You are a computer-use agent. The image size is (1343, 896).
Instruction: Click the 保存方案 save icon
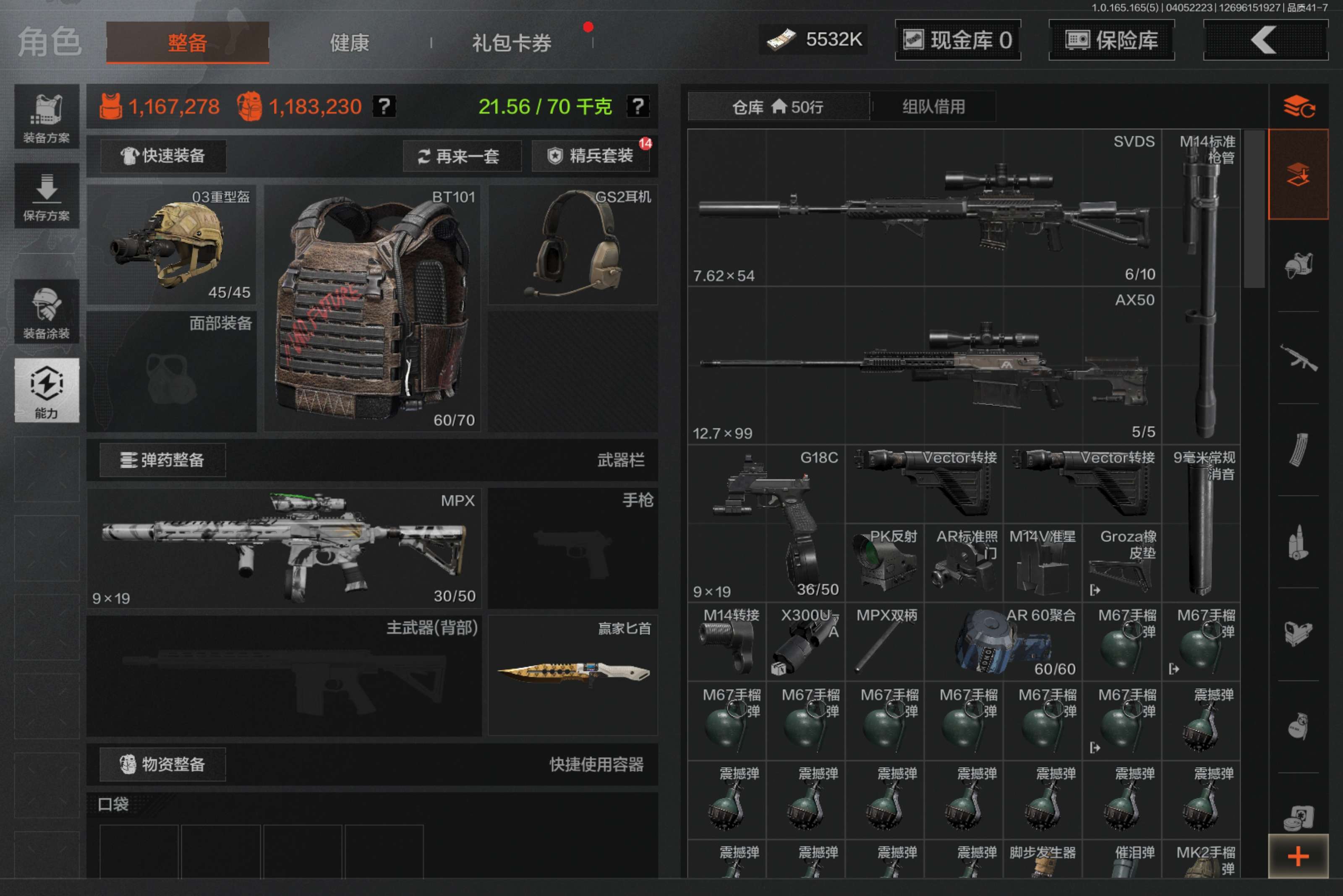(46, 196)
